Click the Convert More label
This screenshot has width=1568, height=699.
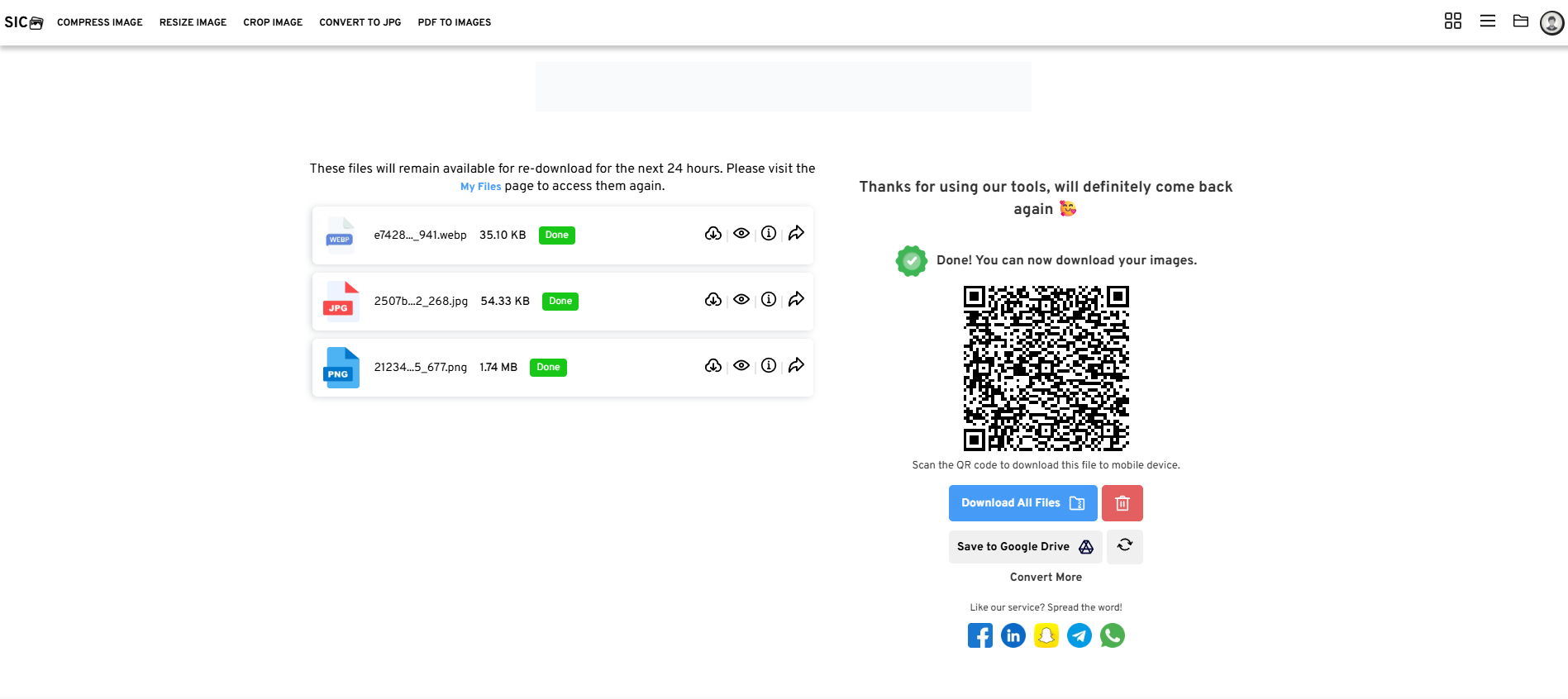click(x=1046, y=578)
